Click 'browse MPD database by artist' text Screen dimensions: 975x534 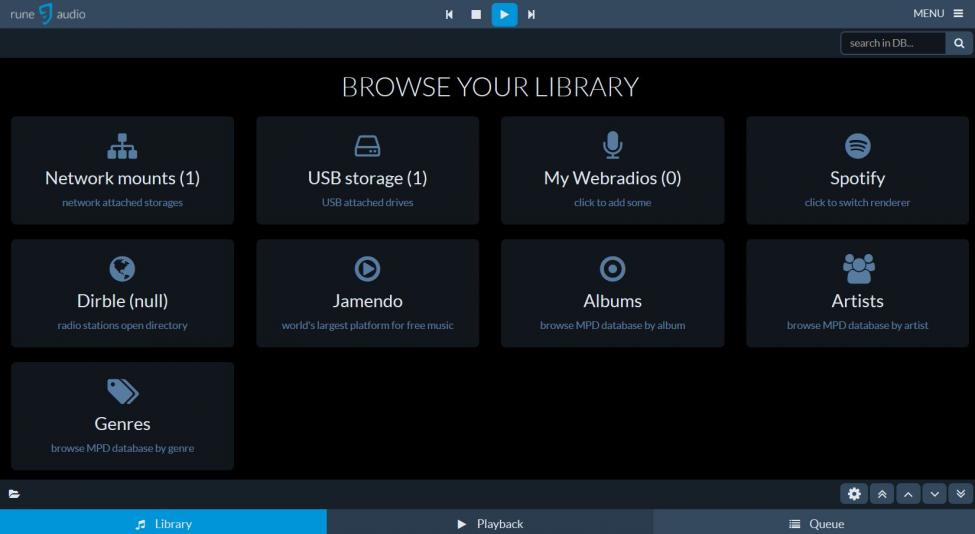pyautogui.click(x=857, y=325)
